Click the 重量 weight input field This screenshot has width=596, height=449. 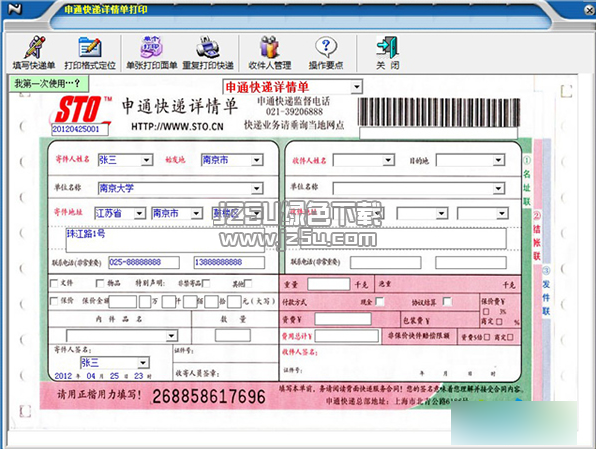coord(328,284)
